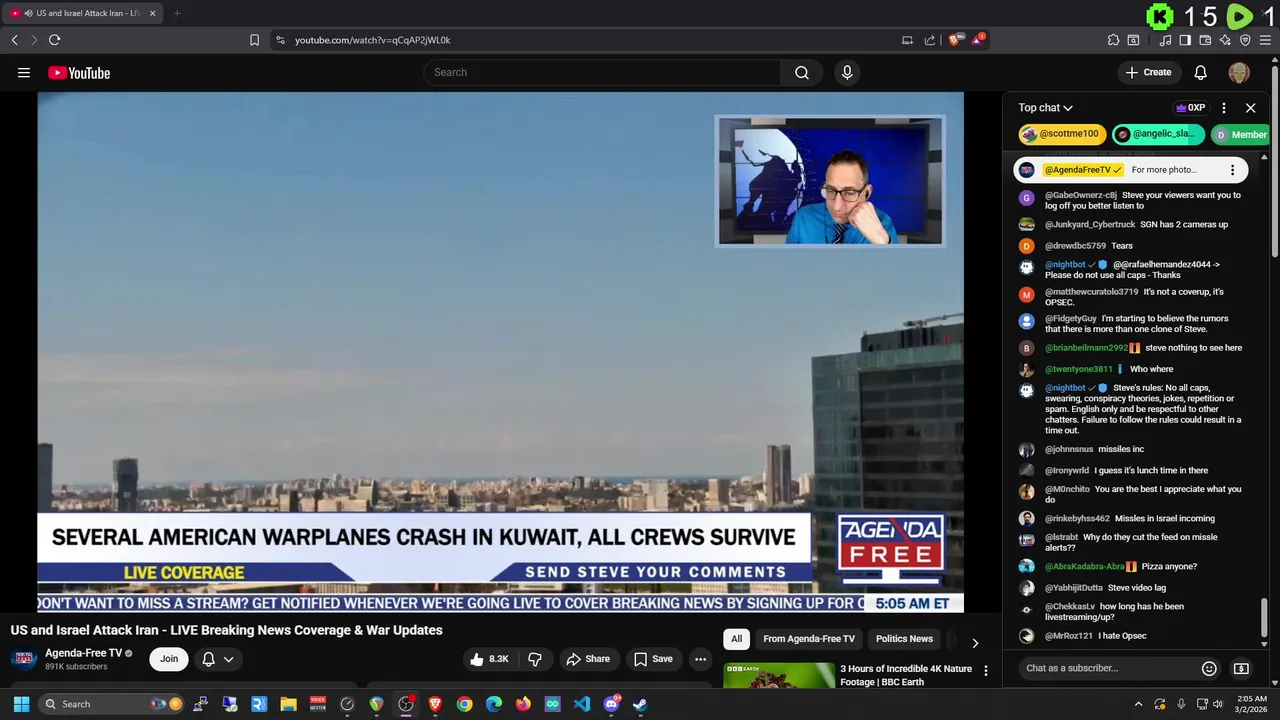This screenshot has height=720, width=1280.
Task: Open the green Member ticker chip
Action: (x=1241, y=134)
